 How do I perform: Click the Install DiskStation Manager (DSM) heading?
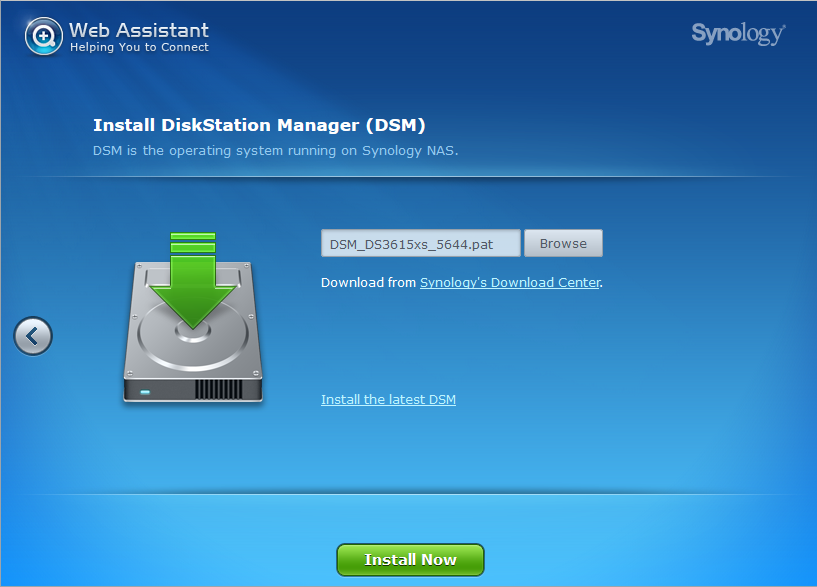[x=259, y=125]
